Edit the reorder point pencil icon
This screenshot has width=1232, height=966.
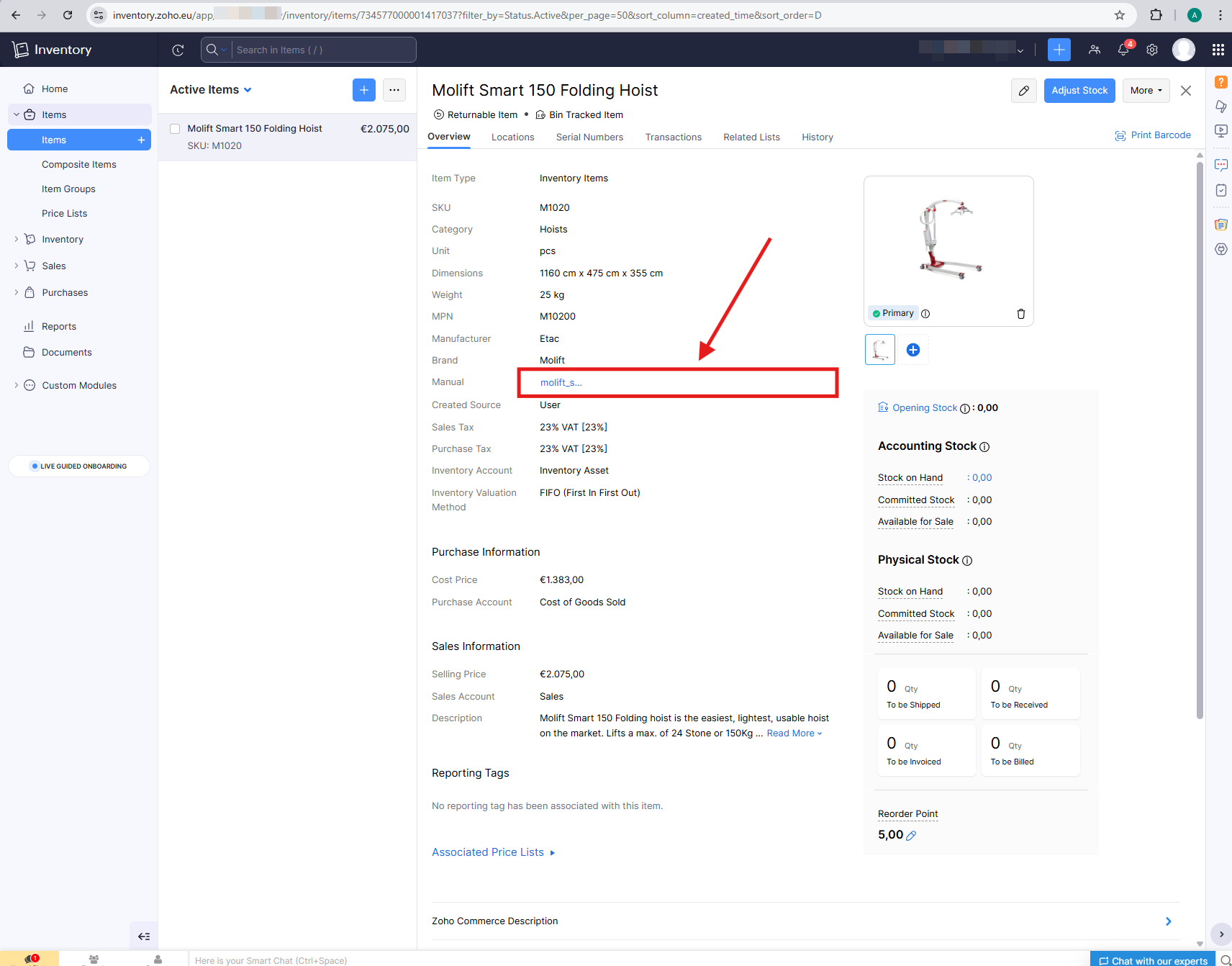pyautogui.click(x=911, y=836)
